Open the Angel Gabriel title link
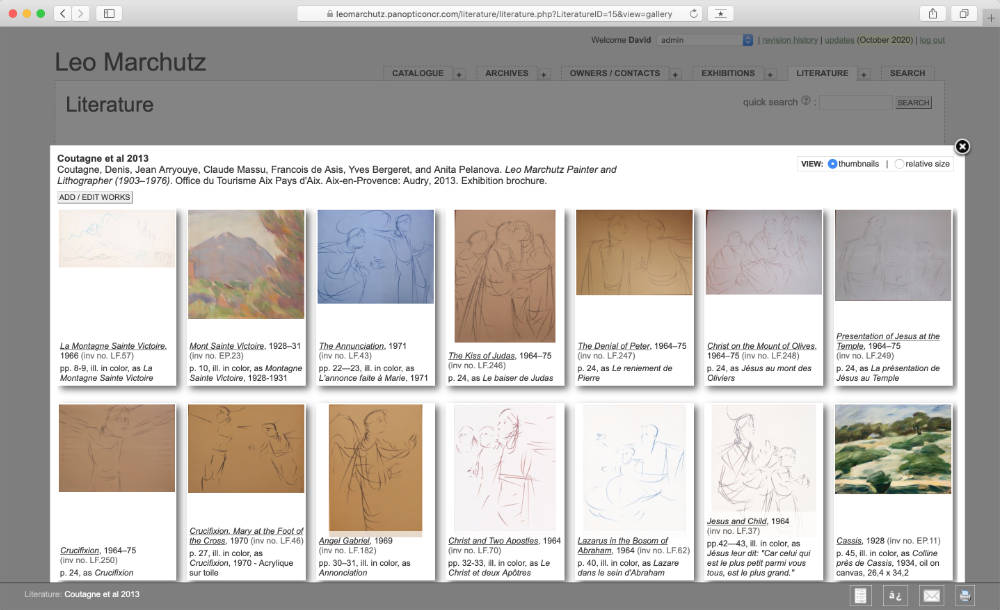 [x=344, y=540]
